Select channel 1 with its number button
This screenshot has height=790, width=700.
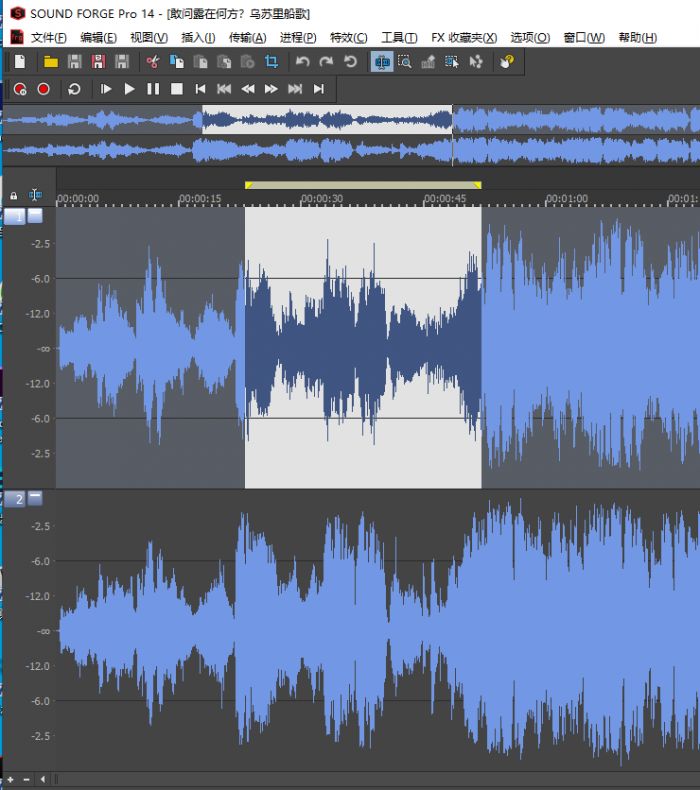pos(15,217)
